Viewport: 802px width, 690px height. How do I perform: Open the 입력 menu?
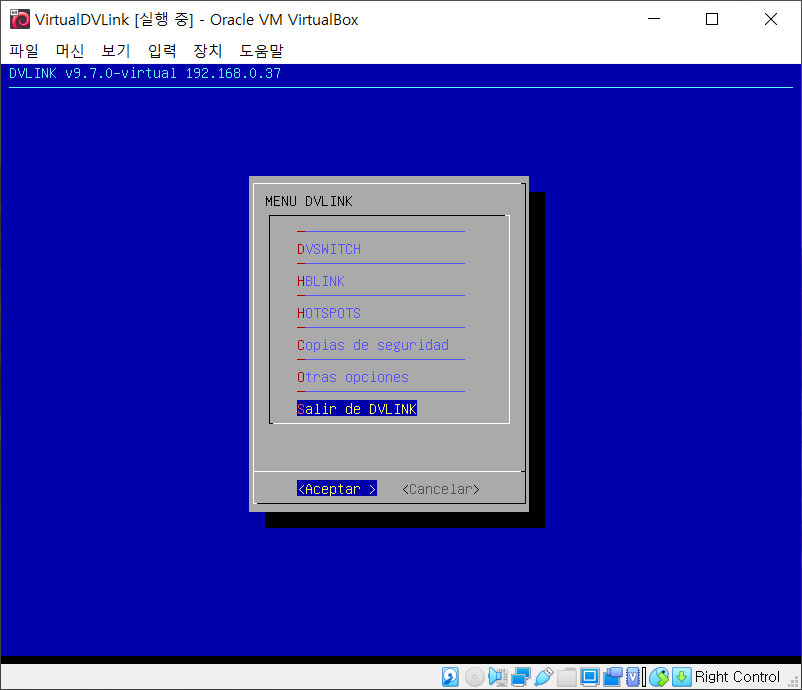(162, 51)
